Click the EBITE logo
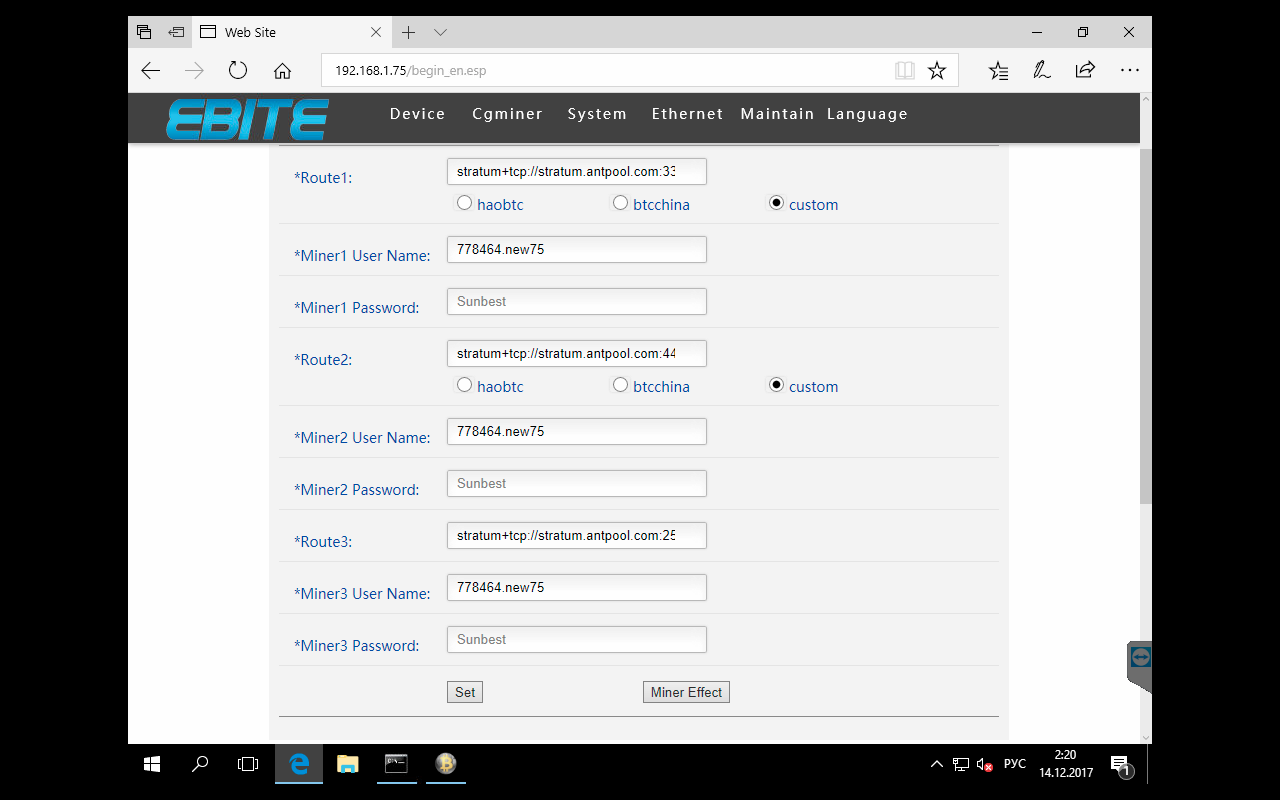Image resolution: width=1280 pixels, height=800 pixels. coord(247,119)
